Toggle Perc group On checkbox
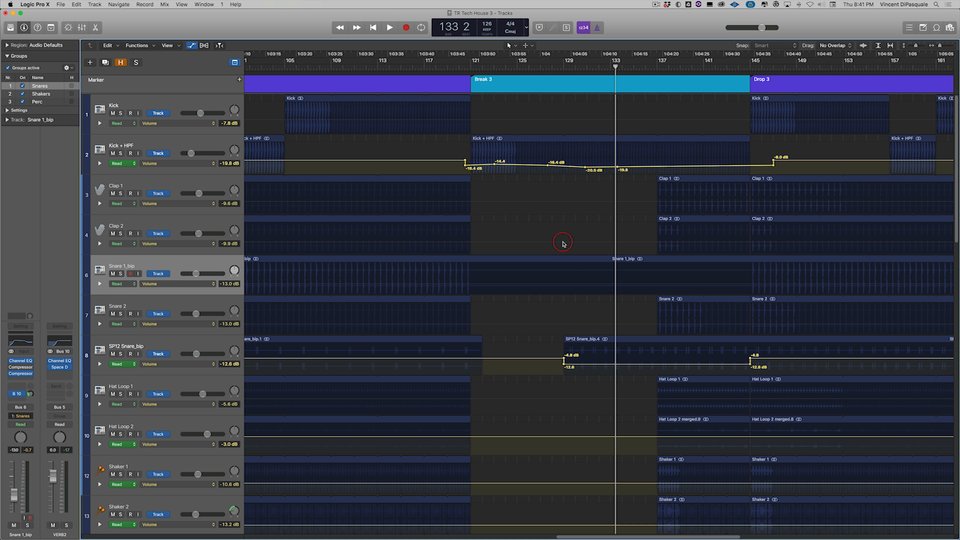The width and height of the screenshot is (960, 540). tap(23, 102)
